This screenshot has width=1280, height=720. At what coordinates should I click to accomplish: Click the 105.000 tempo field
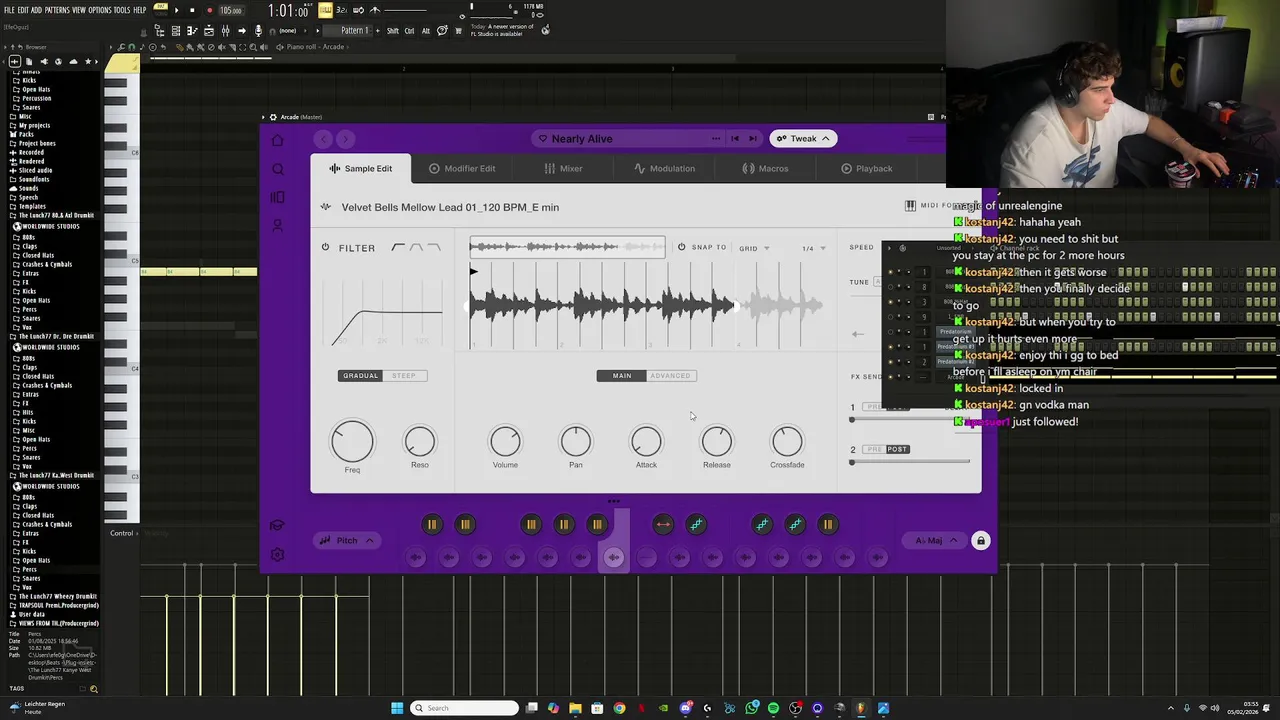tap(231, 10)
